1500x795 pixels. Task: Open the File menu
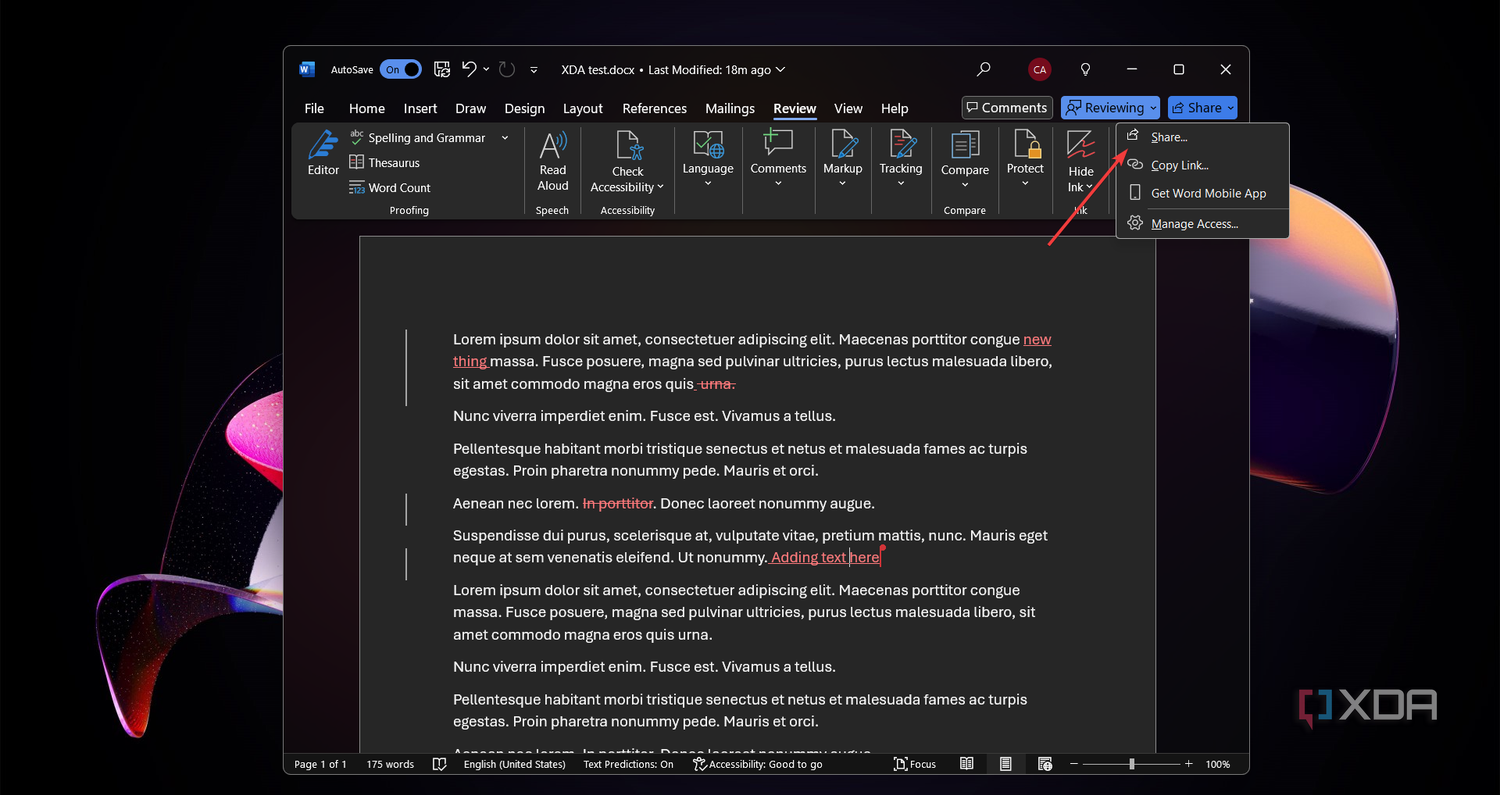pos(314,108)
